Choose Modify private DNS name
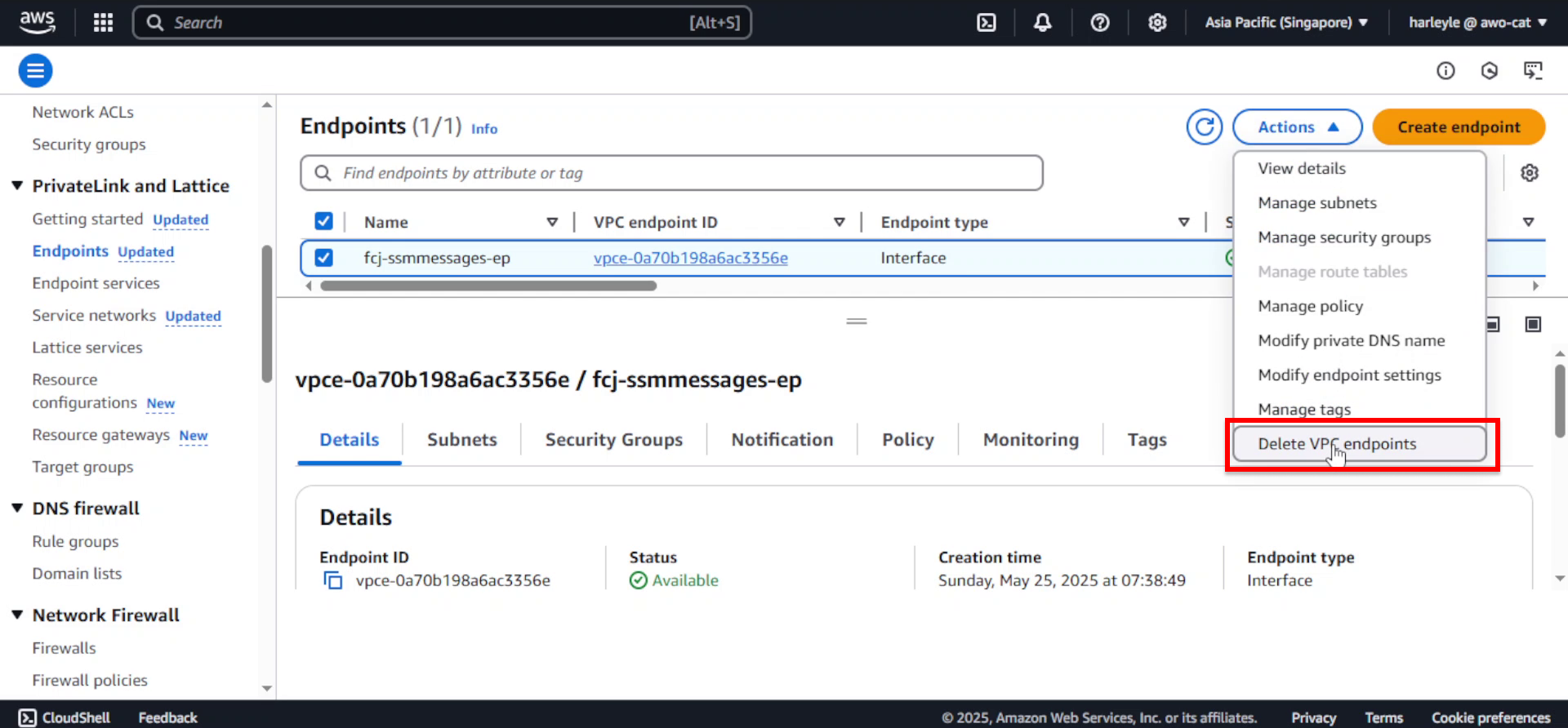Image resolution: width=1568 pixels, height=728 pixels. pyautogui.click(x=1359, y=340)
